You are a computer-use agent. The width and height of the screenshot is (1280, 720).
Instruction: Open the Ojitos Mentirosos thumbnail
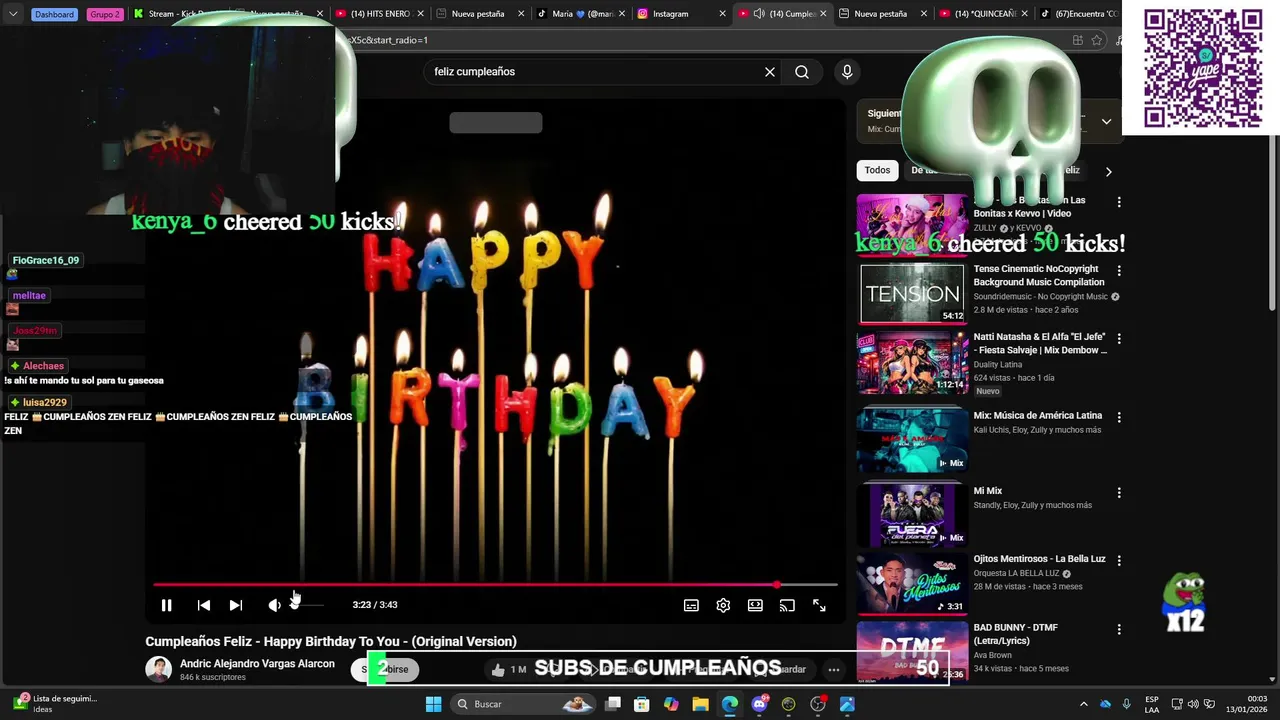pos(912,583)
